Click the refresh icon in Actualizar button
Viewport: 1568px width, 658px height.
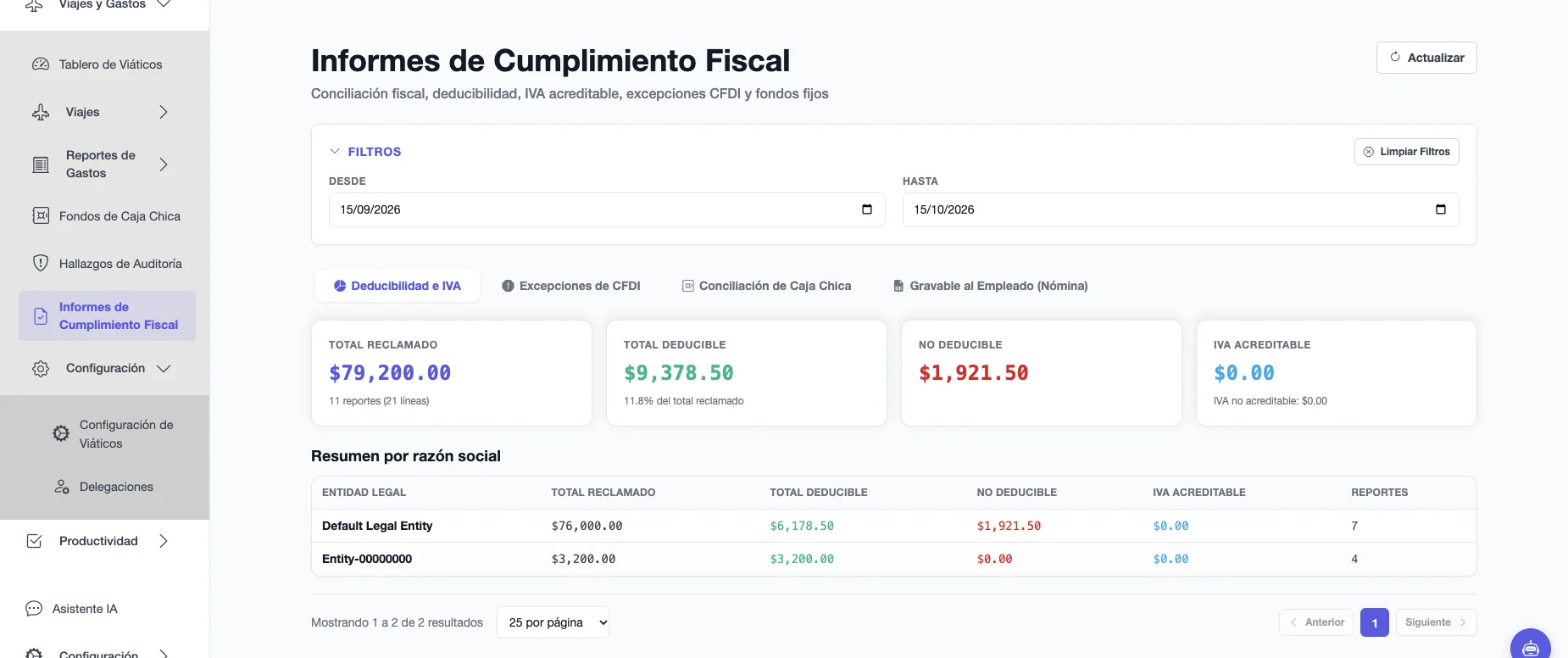1395,57
